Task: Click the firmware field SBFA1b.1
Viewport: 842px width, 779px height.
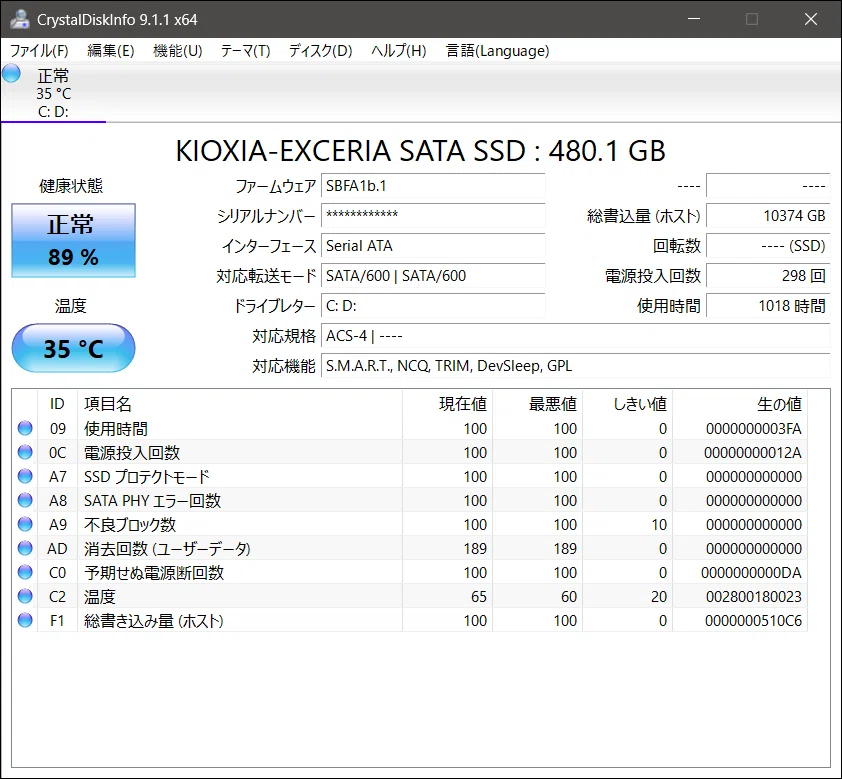Action: pos(433,186)
